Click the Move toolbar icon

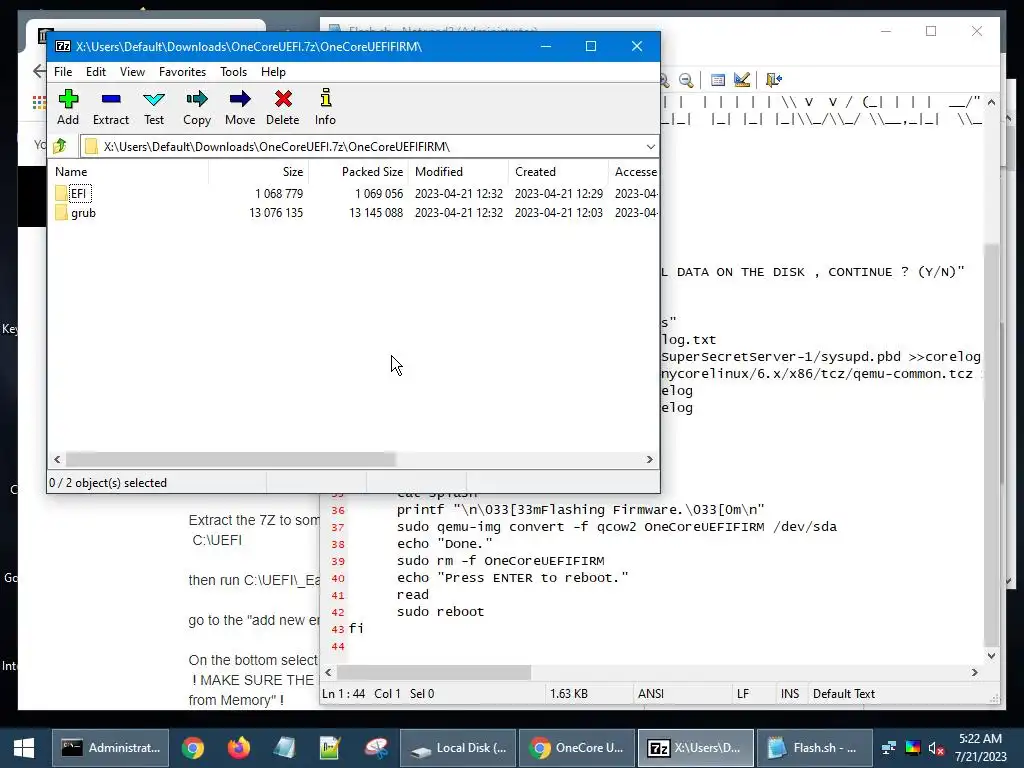pyautogui.click(x=240, y=107)
